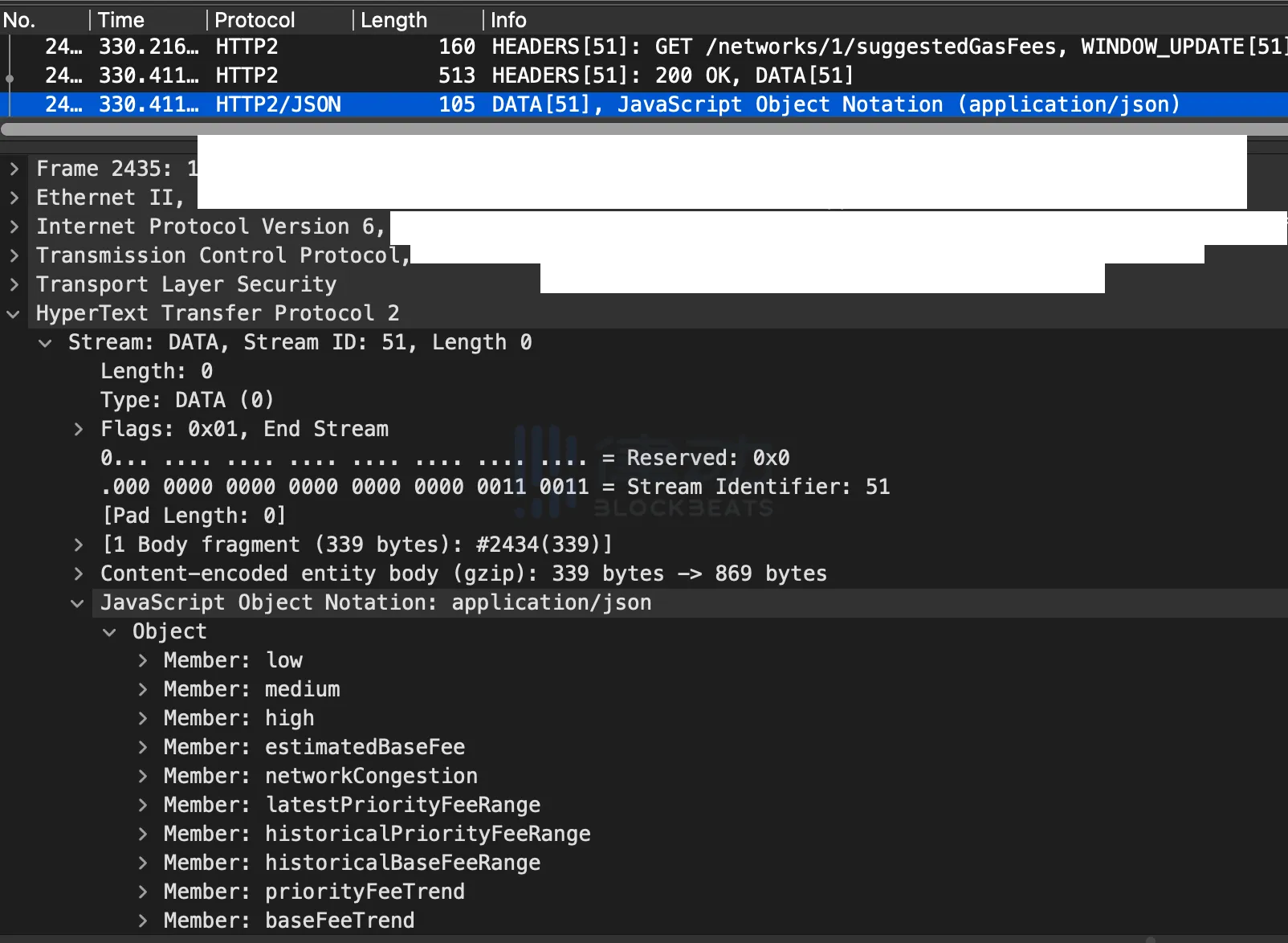Expand the Flags: 0x01, End Stream row
This screenshot has width=1288, height=943.
[78, 430]
